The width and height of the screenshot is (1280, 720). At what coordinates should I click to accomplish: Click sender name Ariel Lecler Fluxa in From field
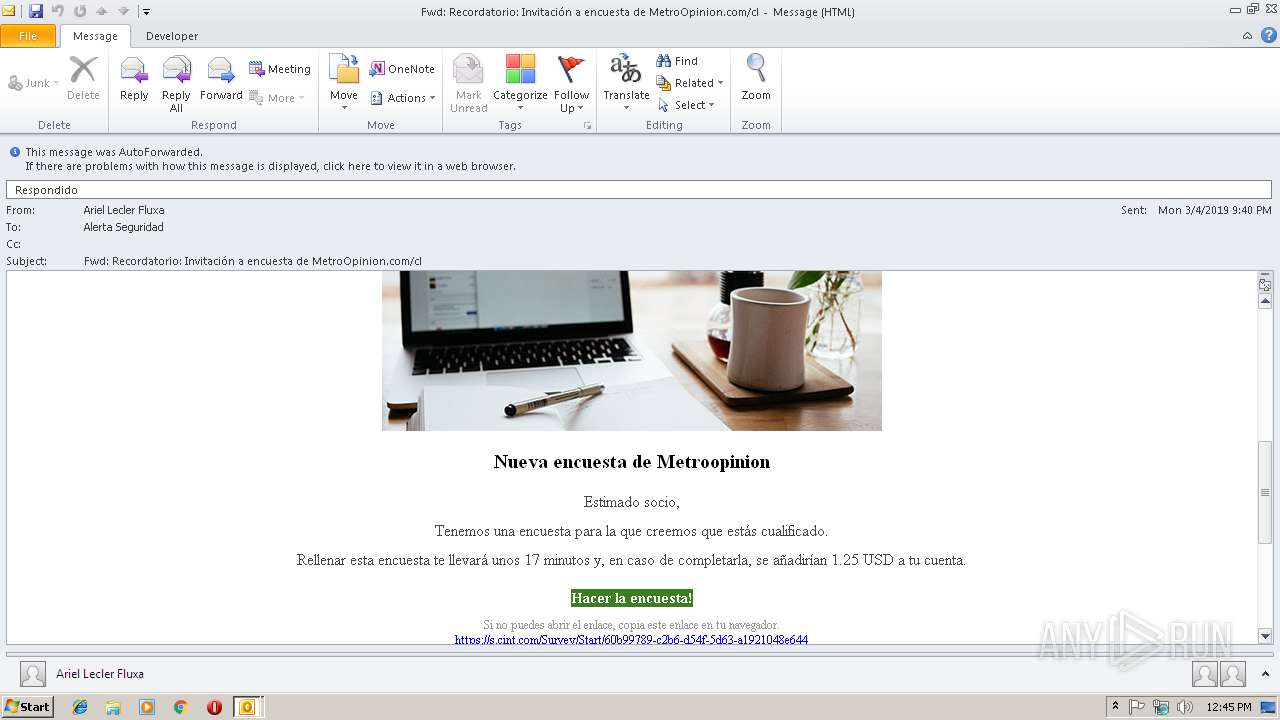[124, 210]
